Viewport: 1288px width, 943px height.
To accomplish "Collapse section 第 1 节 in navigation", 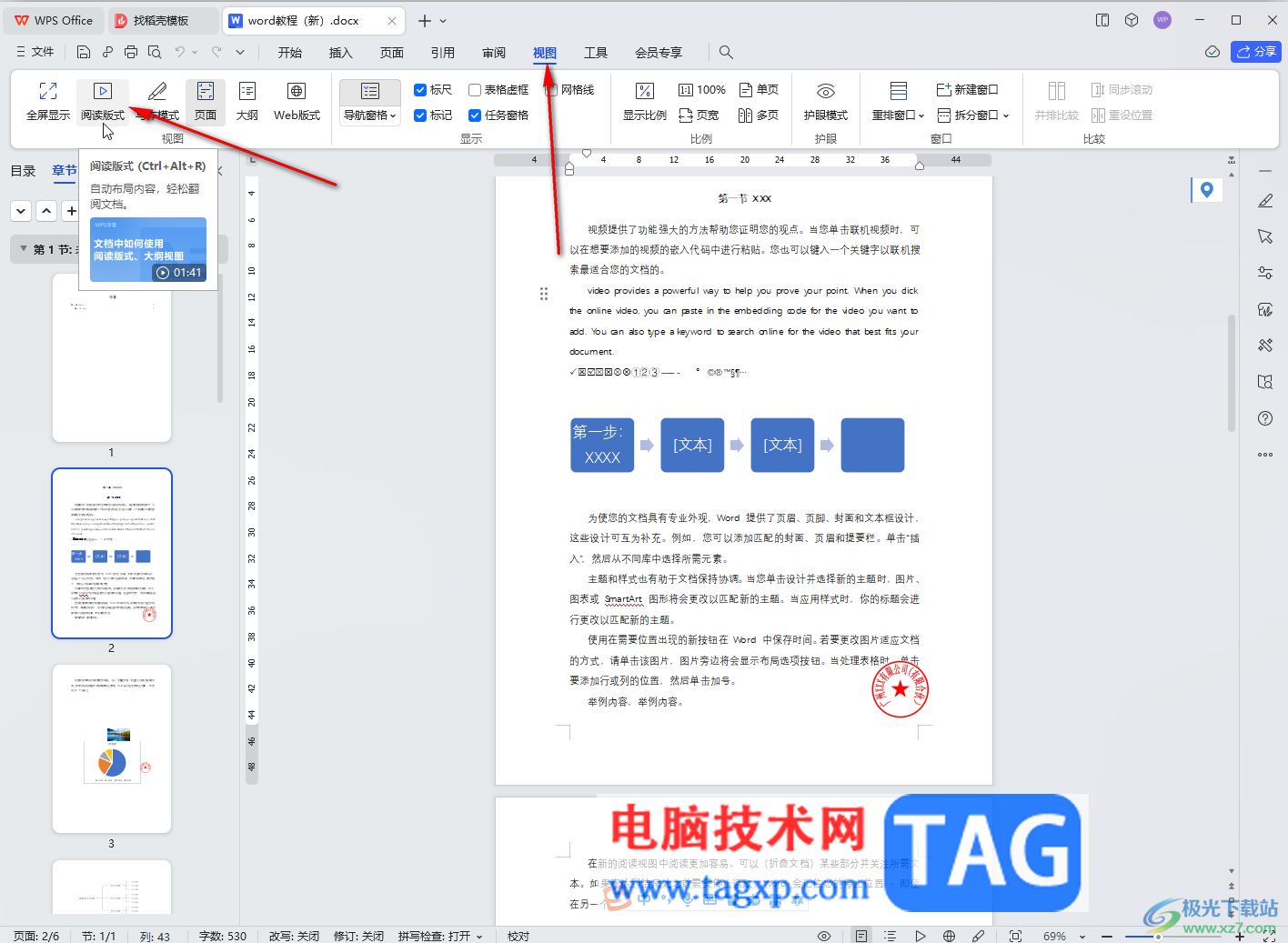I will (x=23, y=249).
